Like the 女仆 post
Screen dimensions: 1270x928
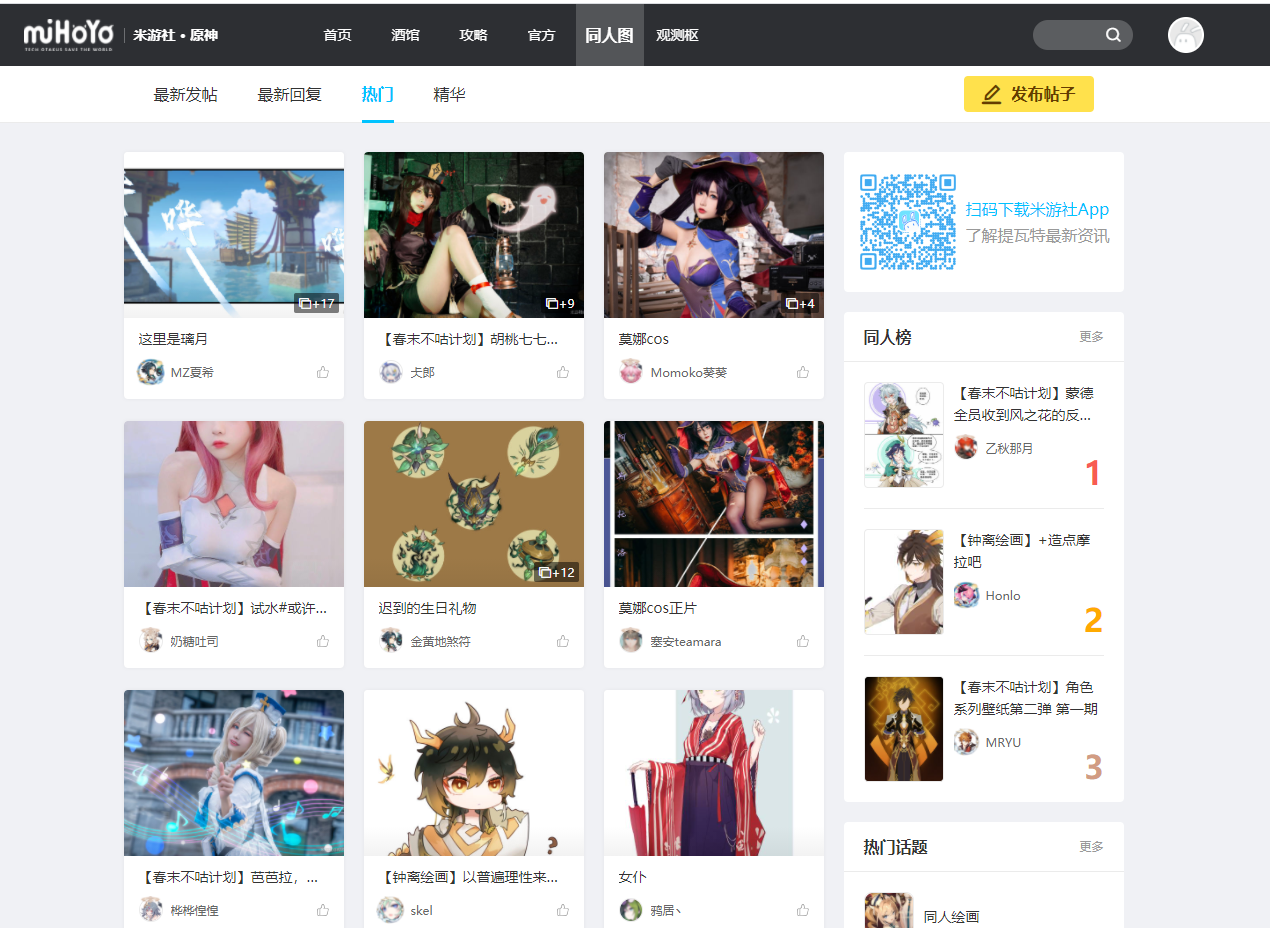click(803, 910)
